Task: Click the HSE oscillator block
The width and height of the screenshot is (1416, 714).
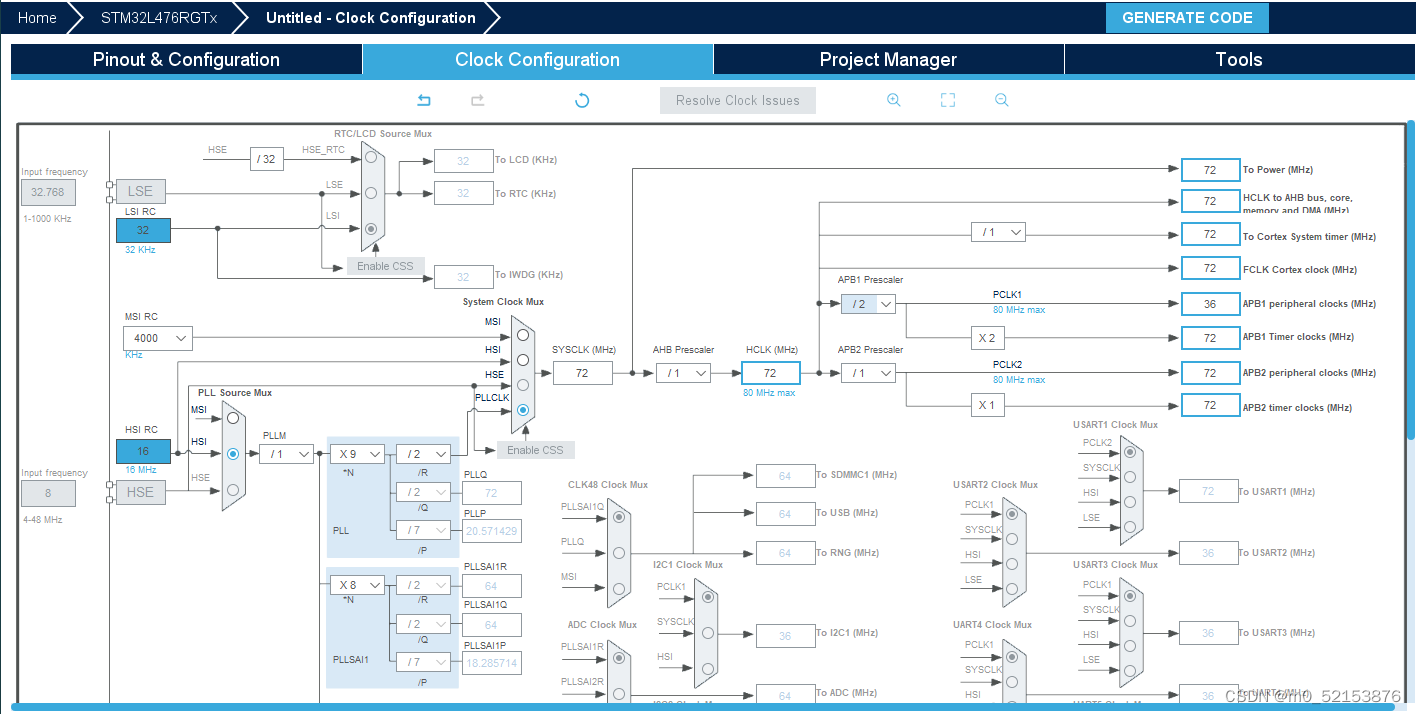Action: click(140, 492)
